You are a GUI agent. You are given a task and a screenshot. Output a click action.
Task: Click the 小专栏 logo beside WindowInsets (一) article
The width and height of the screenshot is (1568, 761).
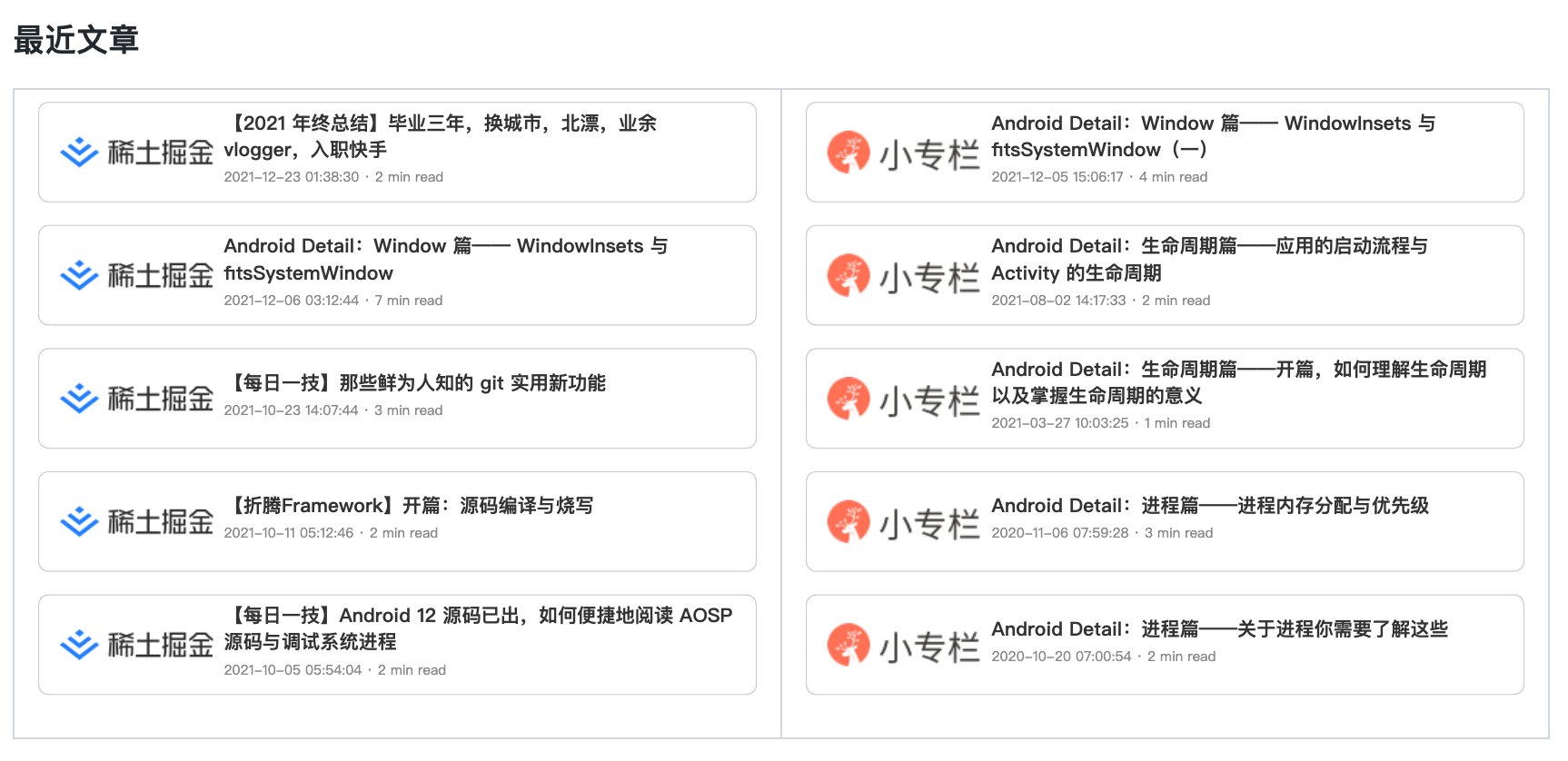point(903,153)
